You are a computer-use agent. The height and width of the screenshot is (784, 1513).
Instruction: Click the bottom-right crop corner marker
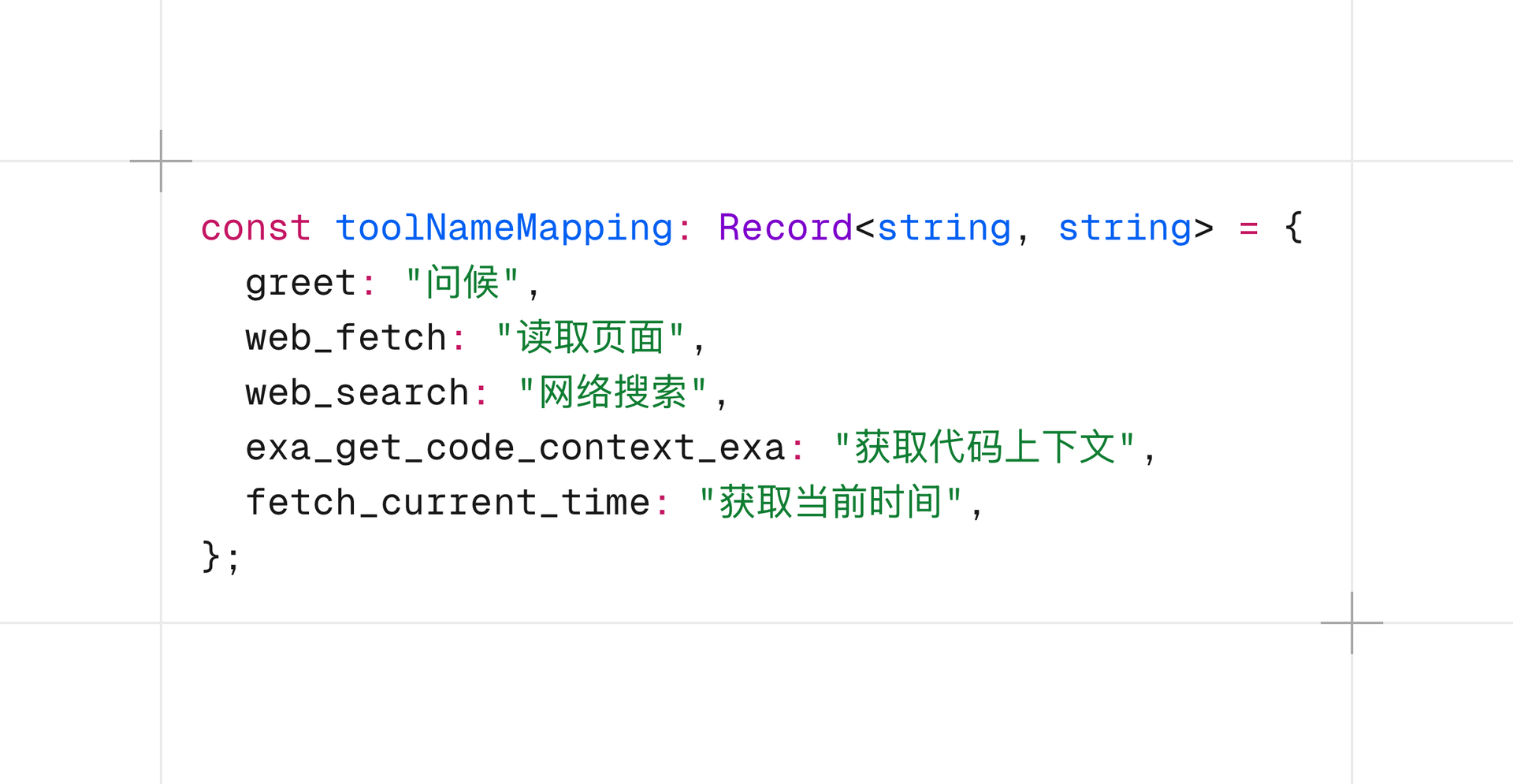[1353, 623]
